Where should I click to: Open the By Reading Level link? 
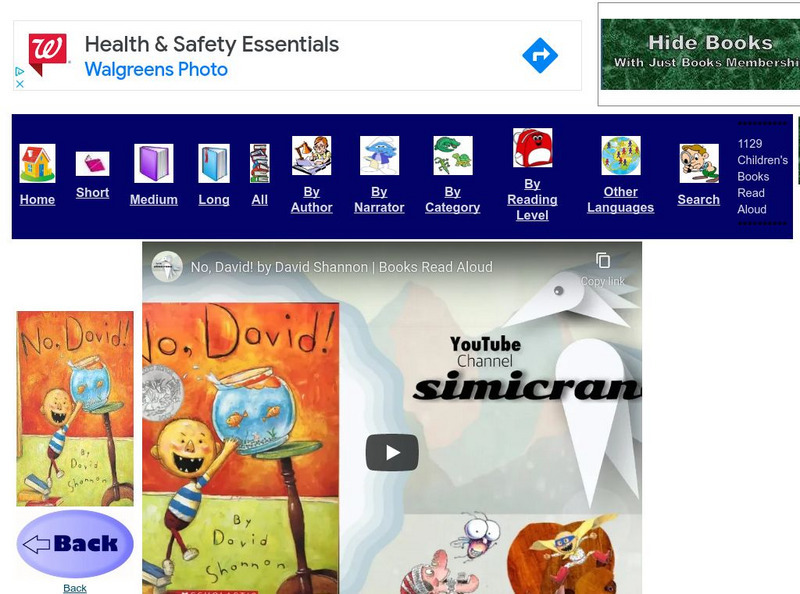[532, 200]
